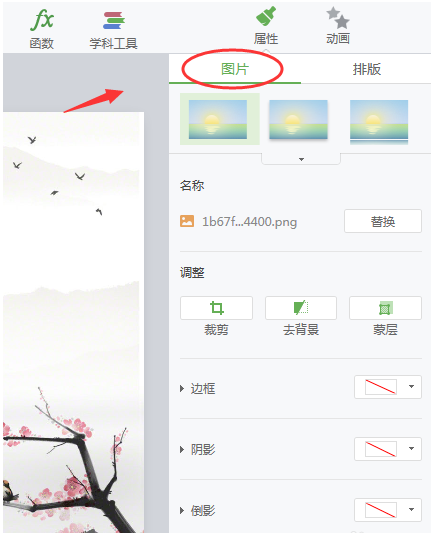
Task: Open the 函数 fx function tool
Action: (x=41, y=30)
